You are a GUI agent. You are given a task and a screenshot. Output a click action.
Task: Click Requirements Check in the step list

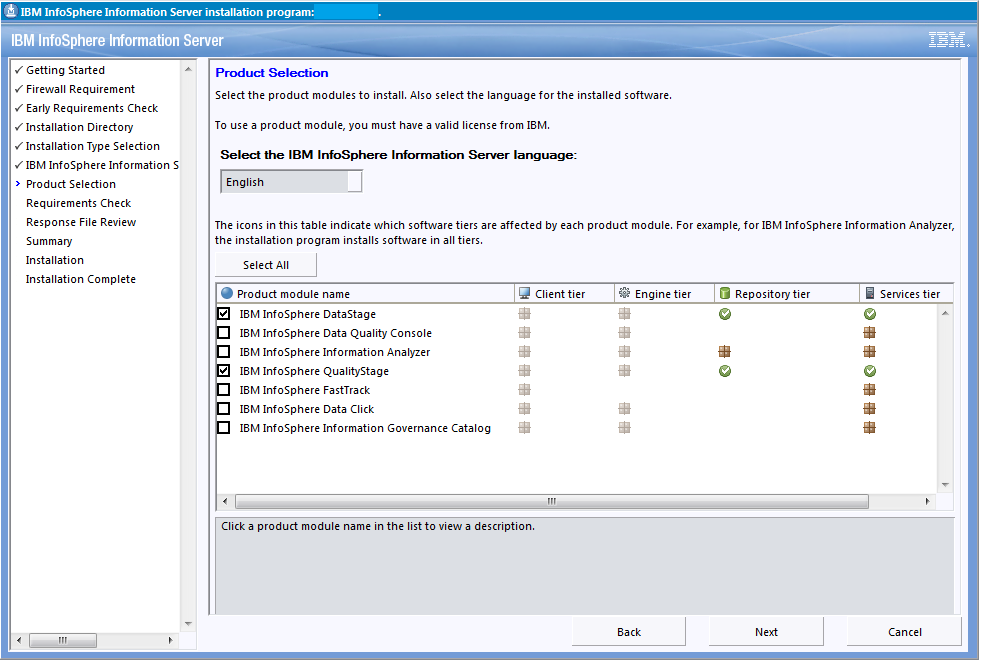pos(78,203)
